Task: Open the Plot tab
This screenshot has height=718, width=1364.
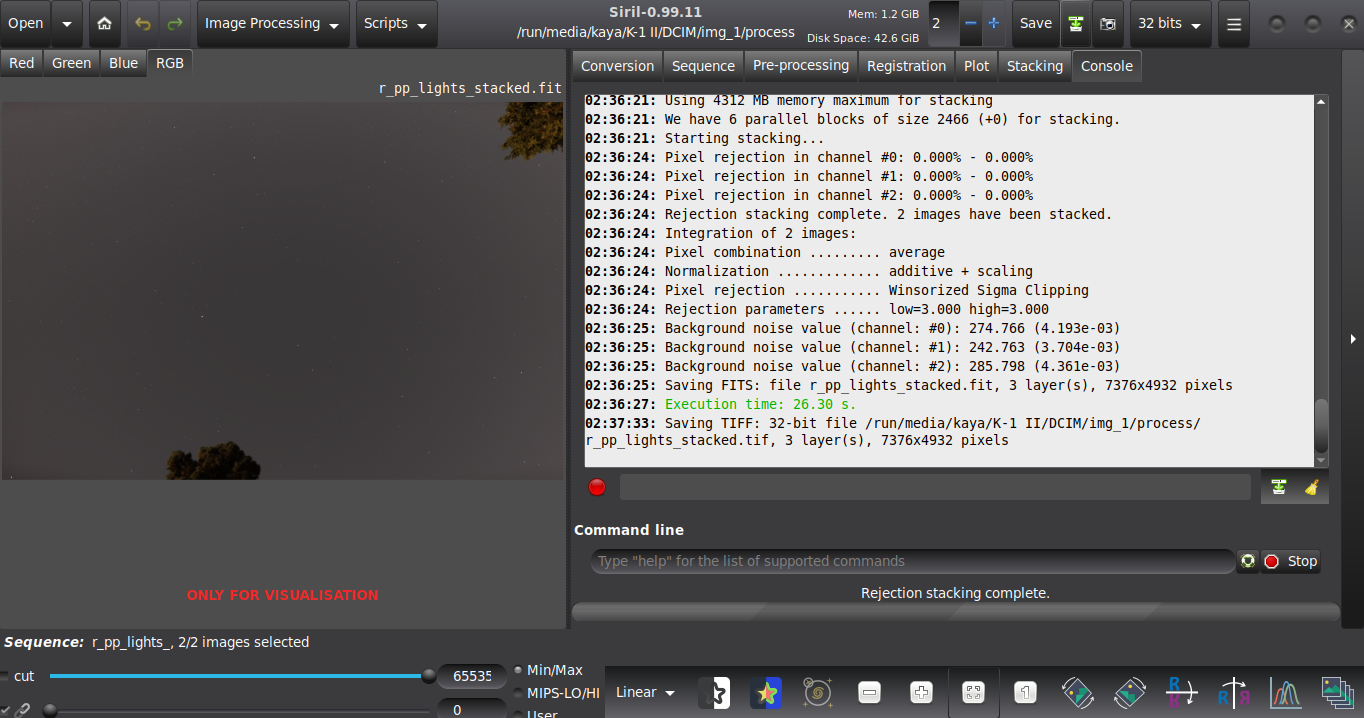Action: [x=976, y=66]
